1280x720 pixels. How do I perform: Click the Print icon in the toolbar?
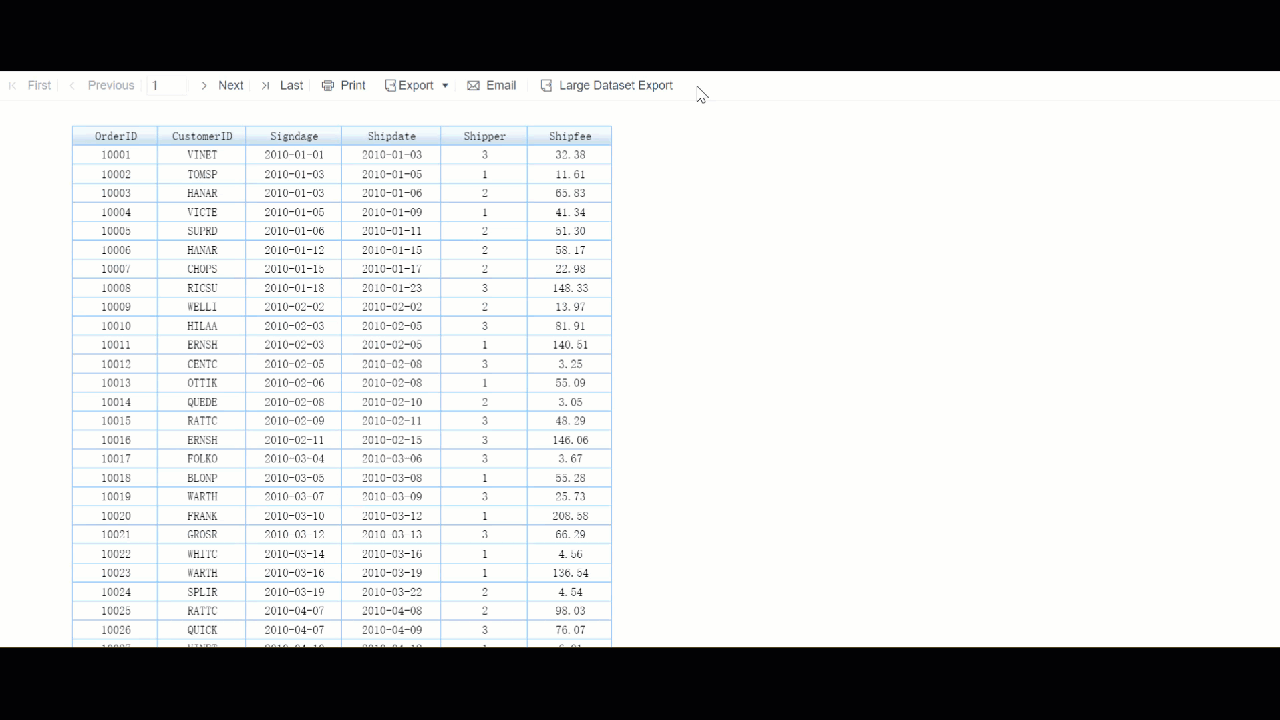point(327,85)
